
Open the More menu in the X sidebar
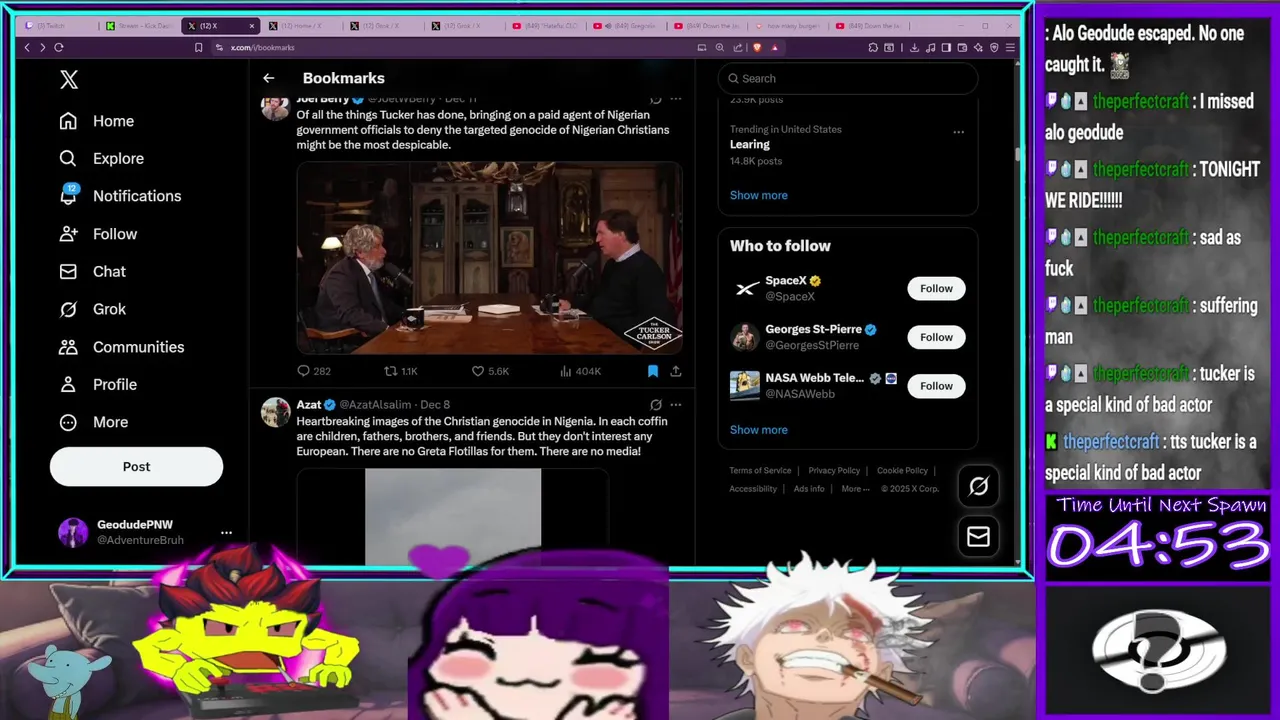coord(94,422)
